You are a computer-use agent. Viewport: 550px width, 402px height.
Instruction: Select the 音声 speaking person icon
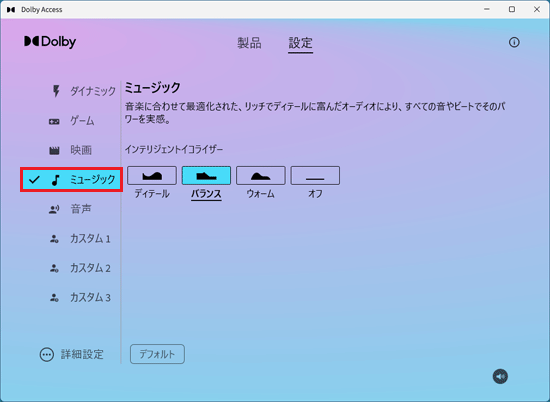[x=54, y=209]
